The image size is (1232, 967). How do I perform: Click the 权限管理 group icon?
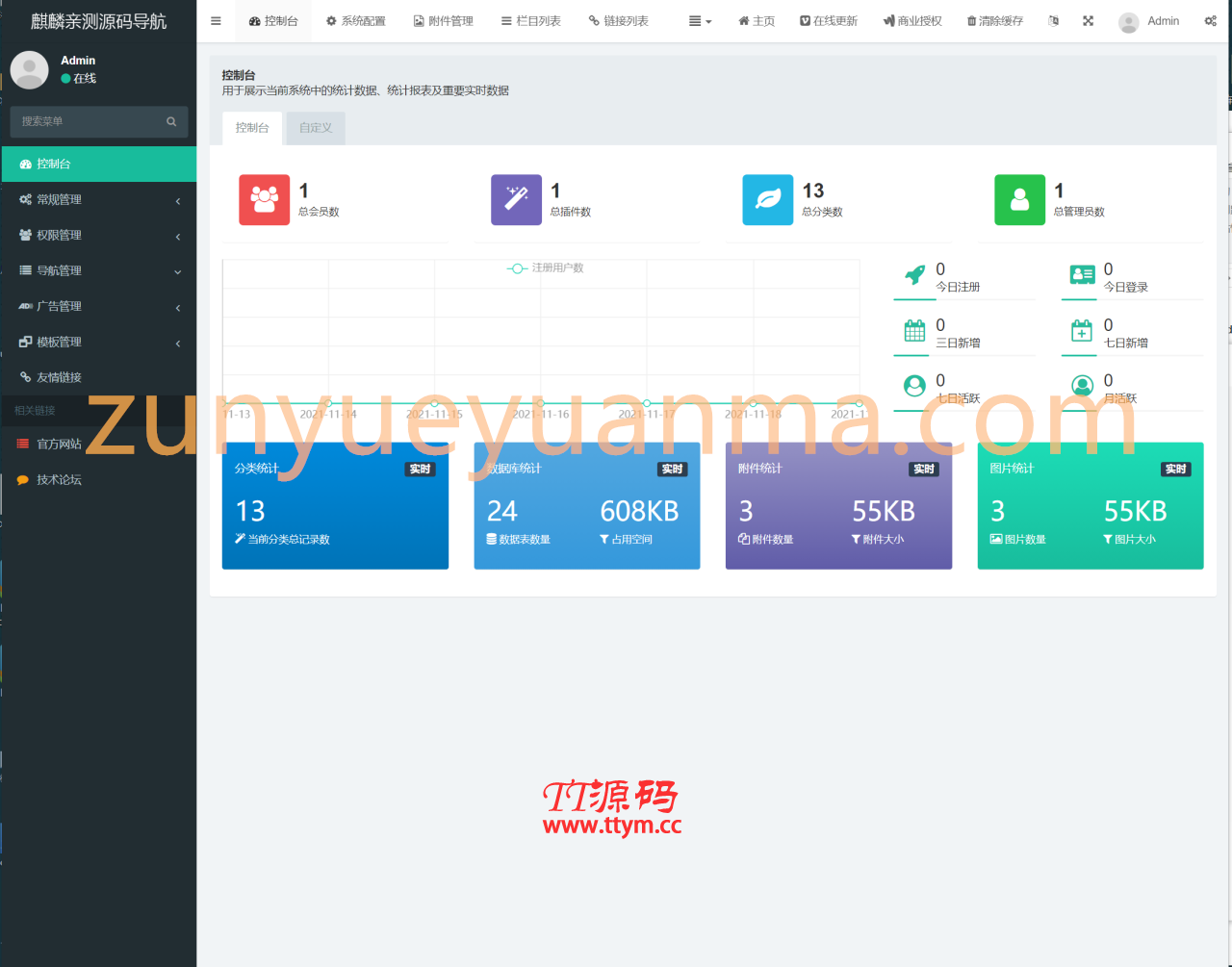pos(25,235)
